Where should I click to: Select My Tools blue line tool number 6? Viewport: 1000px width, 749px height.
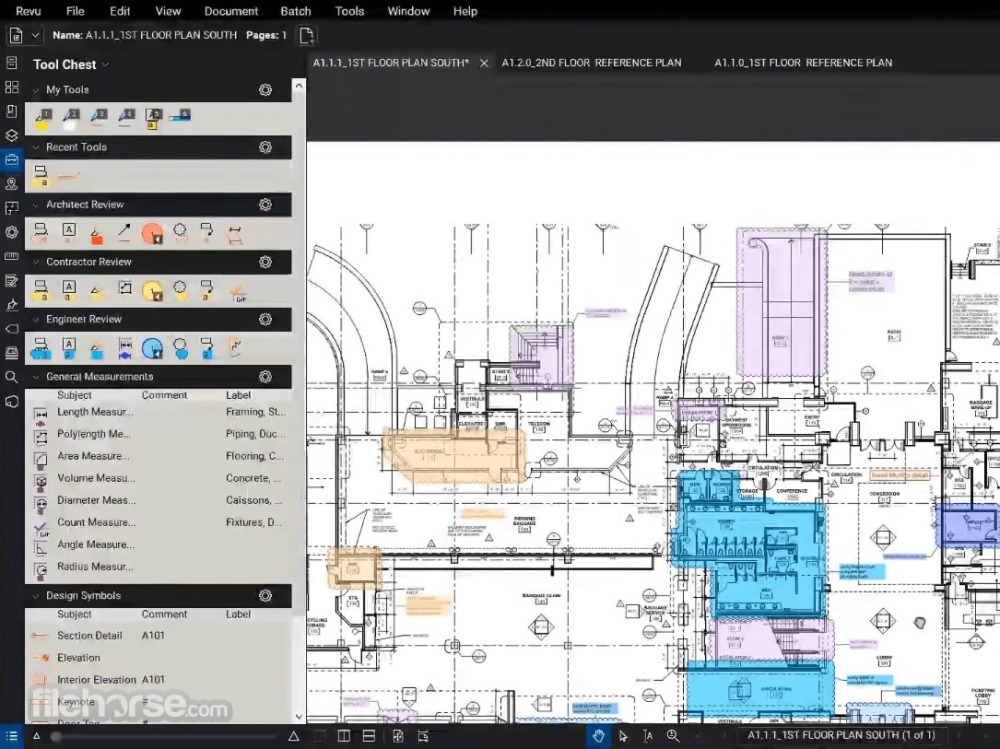coord(180,116)
